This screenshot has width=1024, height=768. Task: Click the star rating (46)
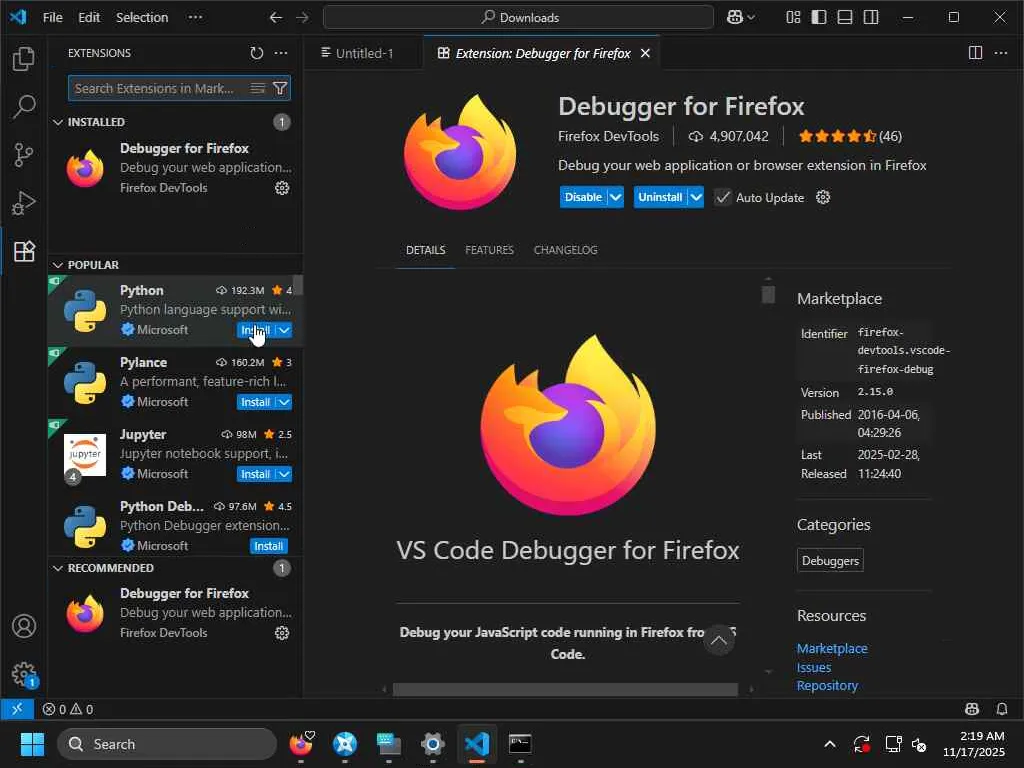click(850, 136)
